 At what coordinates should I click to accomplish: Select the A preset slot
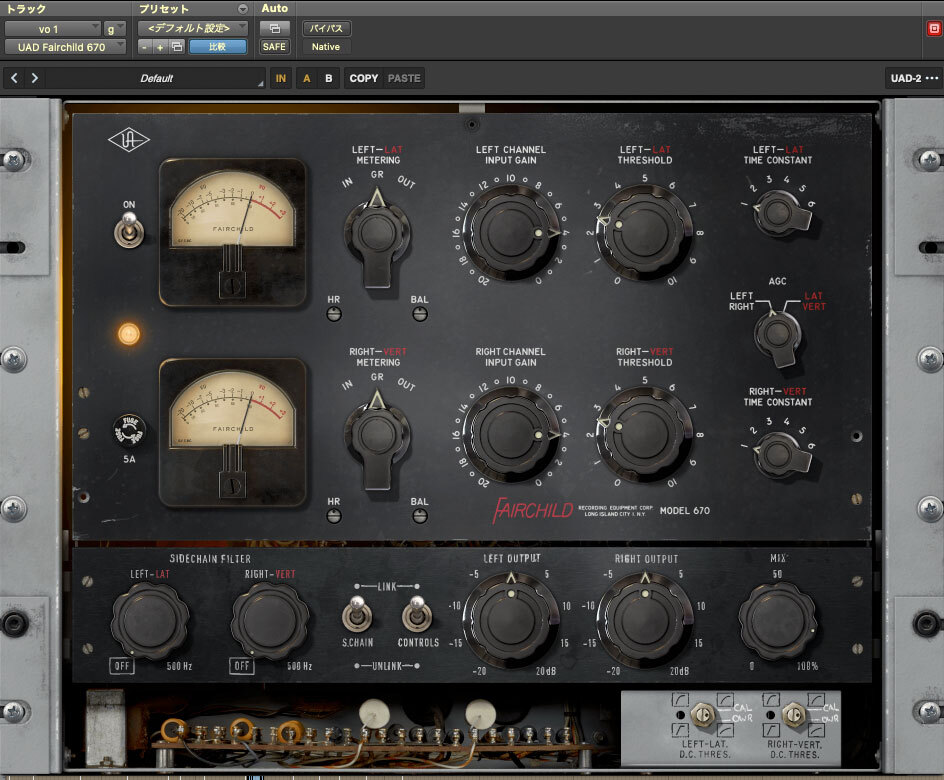(x=307, y=78)
